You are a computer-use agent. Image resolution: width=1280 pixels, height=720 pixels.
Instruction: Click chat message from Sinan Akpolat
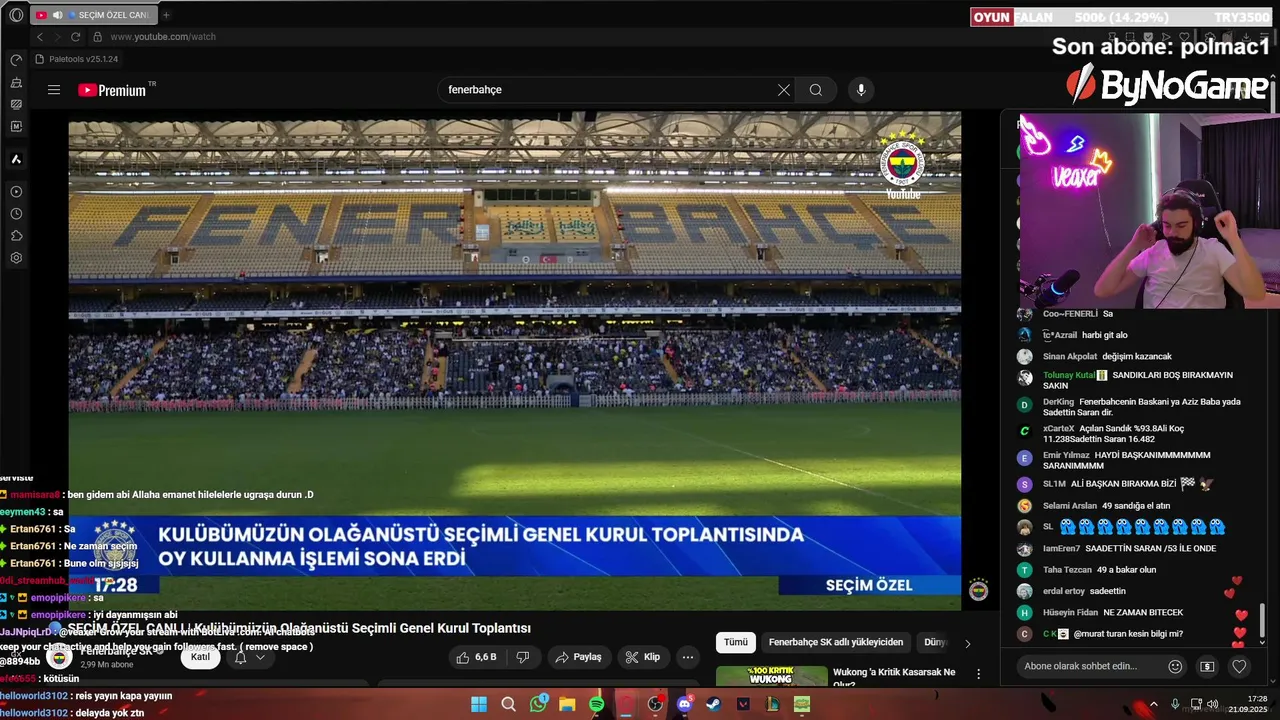[x=1107, y=356]
